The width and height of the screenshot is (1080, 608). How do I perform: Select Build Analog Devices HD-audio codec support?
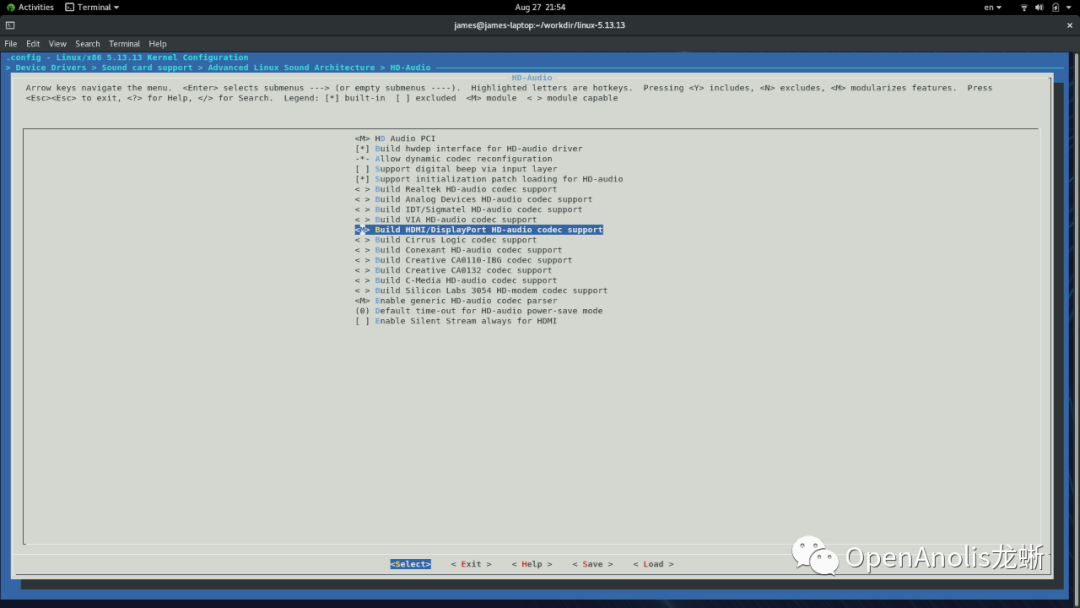pyautogui.click(x=474, y=199)
